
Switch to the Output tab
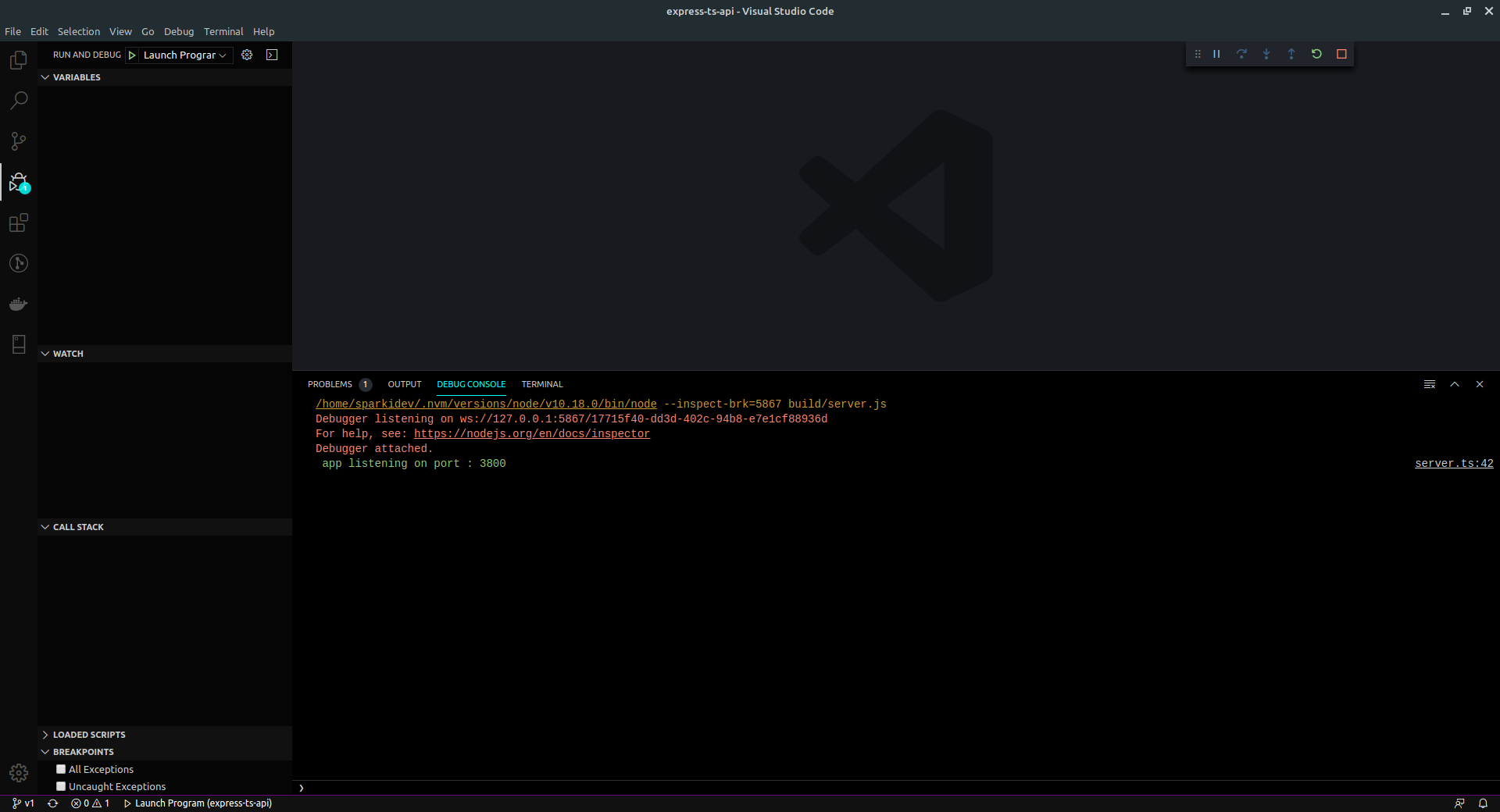click(x=405, y=384)
